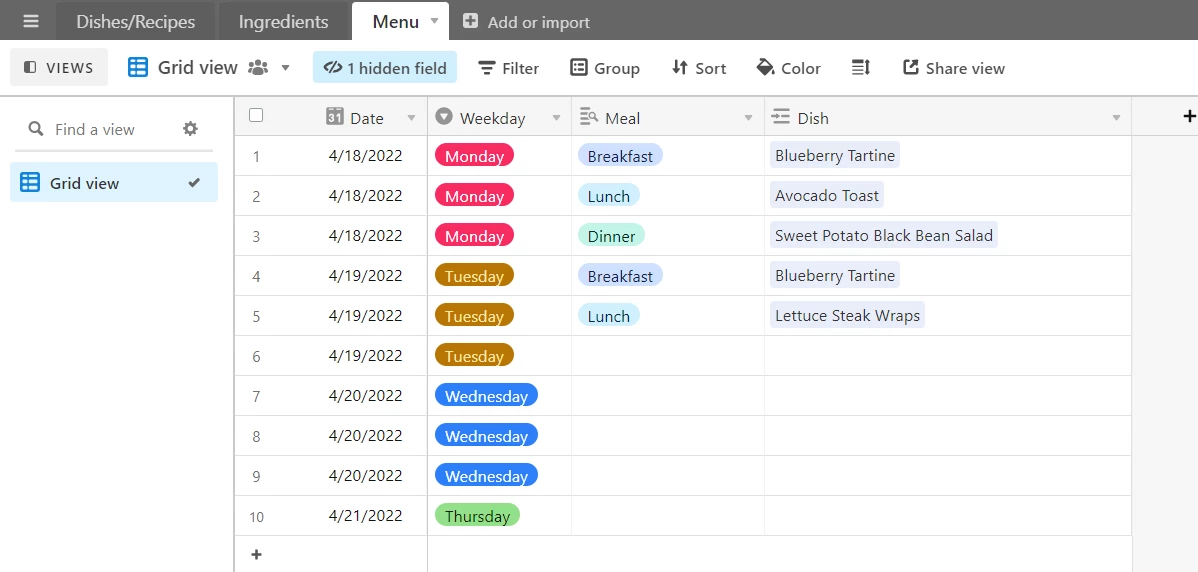
Task: Open the Weekday column dropdown arrow
Action: pos(556,118)
